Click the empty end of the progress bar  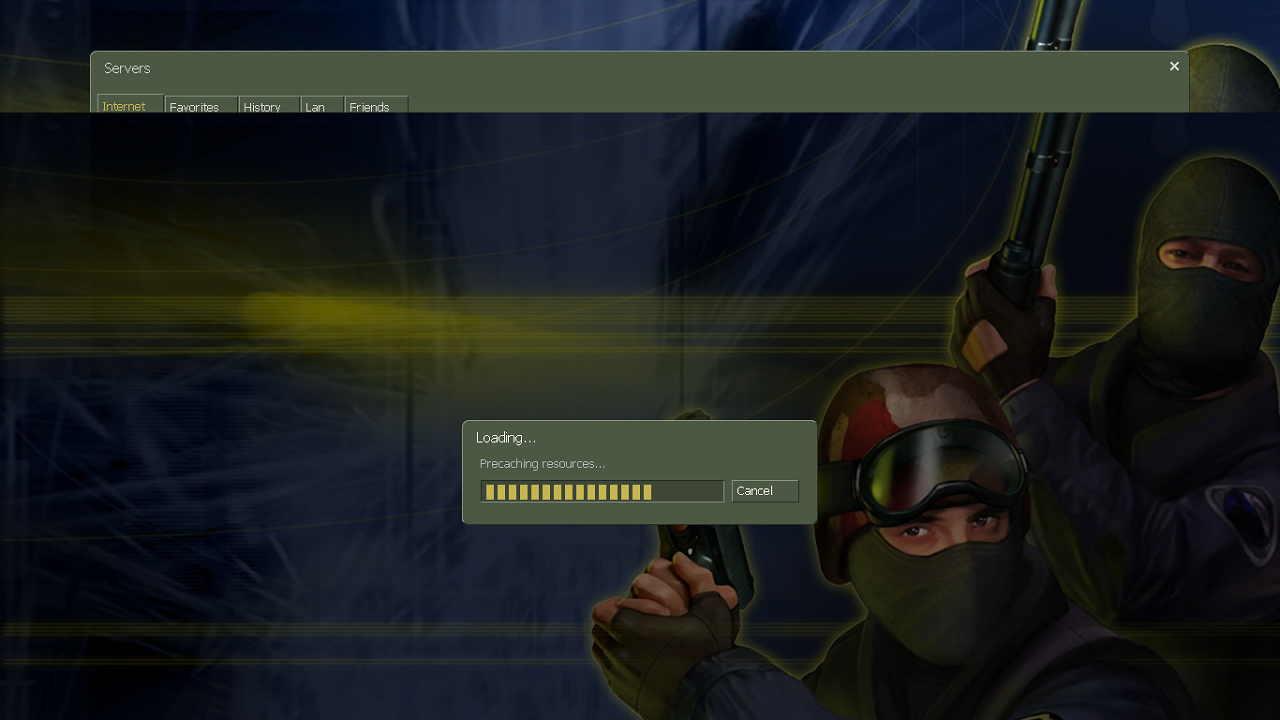(x=688, y=491)
